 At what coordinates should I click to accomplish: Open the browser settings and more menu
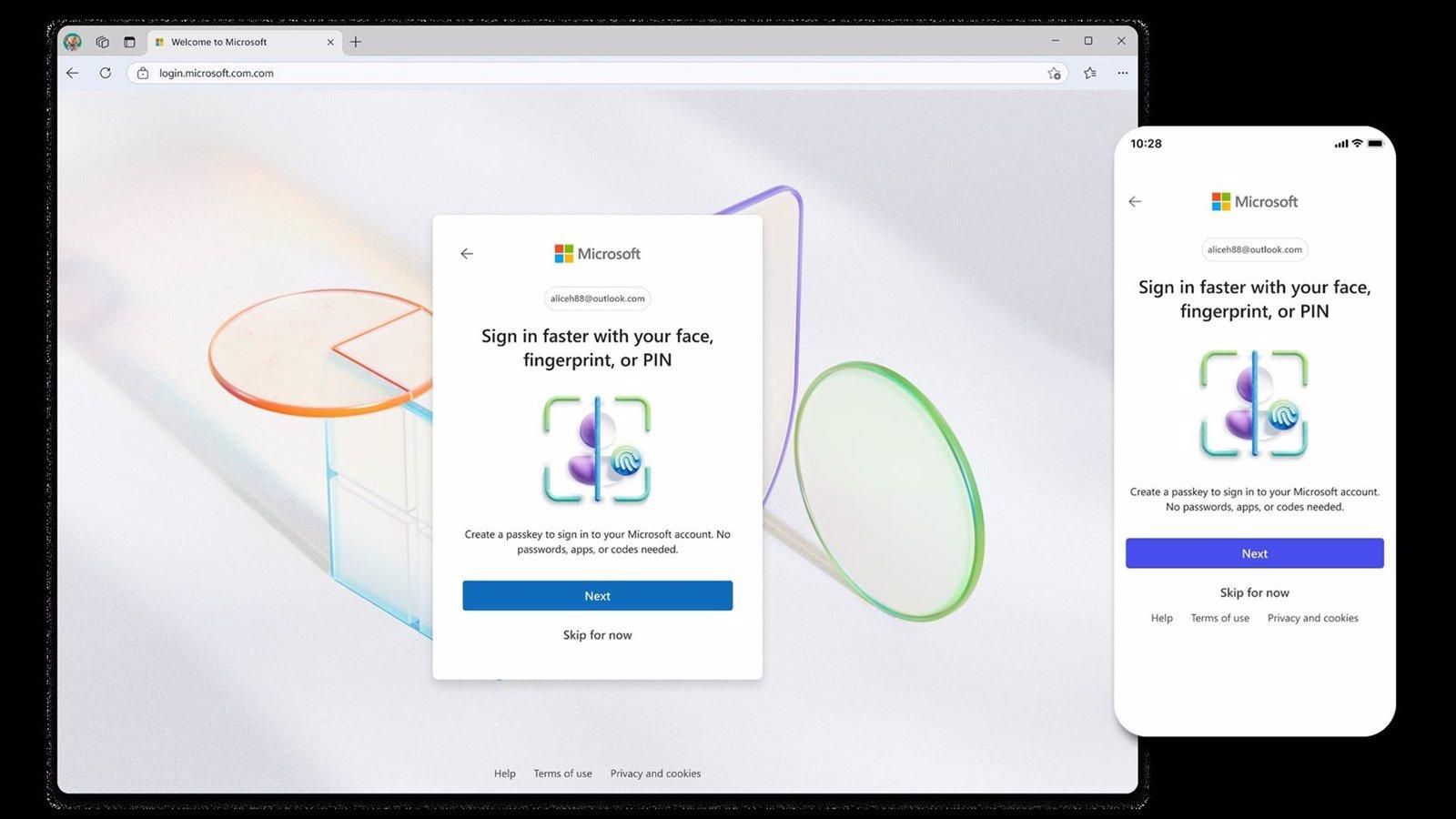[1123, 73]
